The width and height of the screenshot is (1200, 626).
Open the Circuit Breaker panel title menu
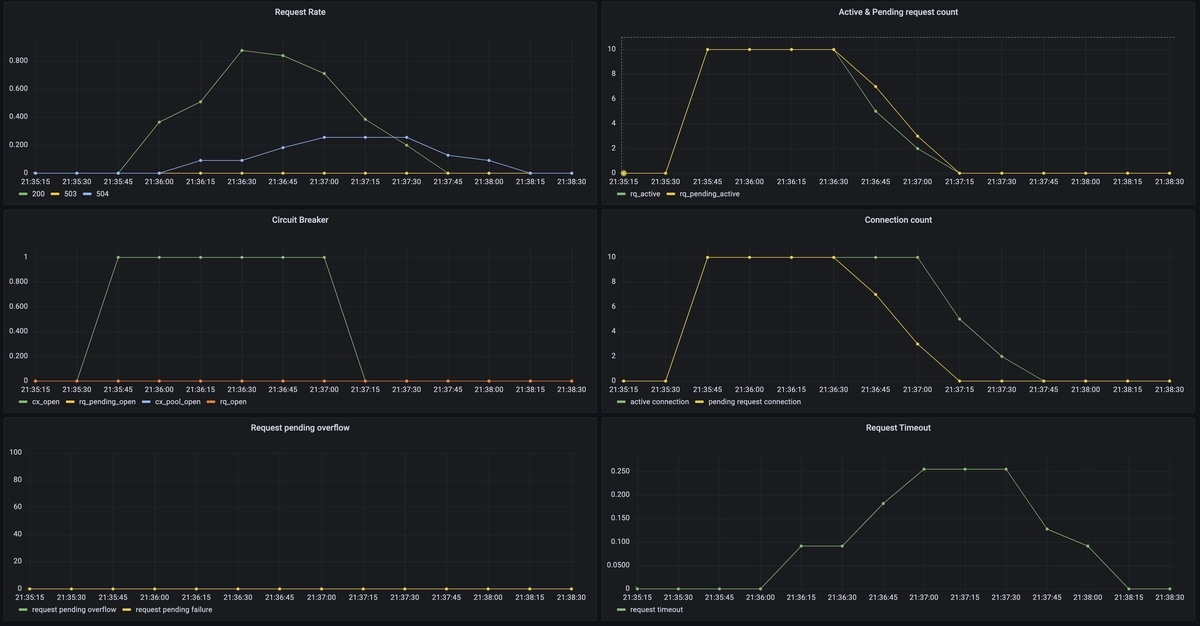tap(300, 220)
